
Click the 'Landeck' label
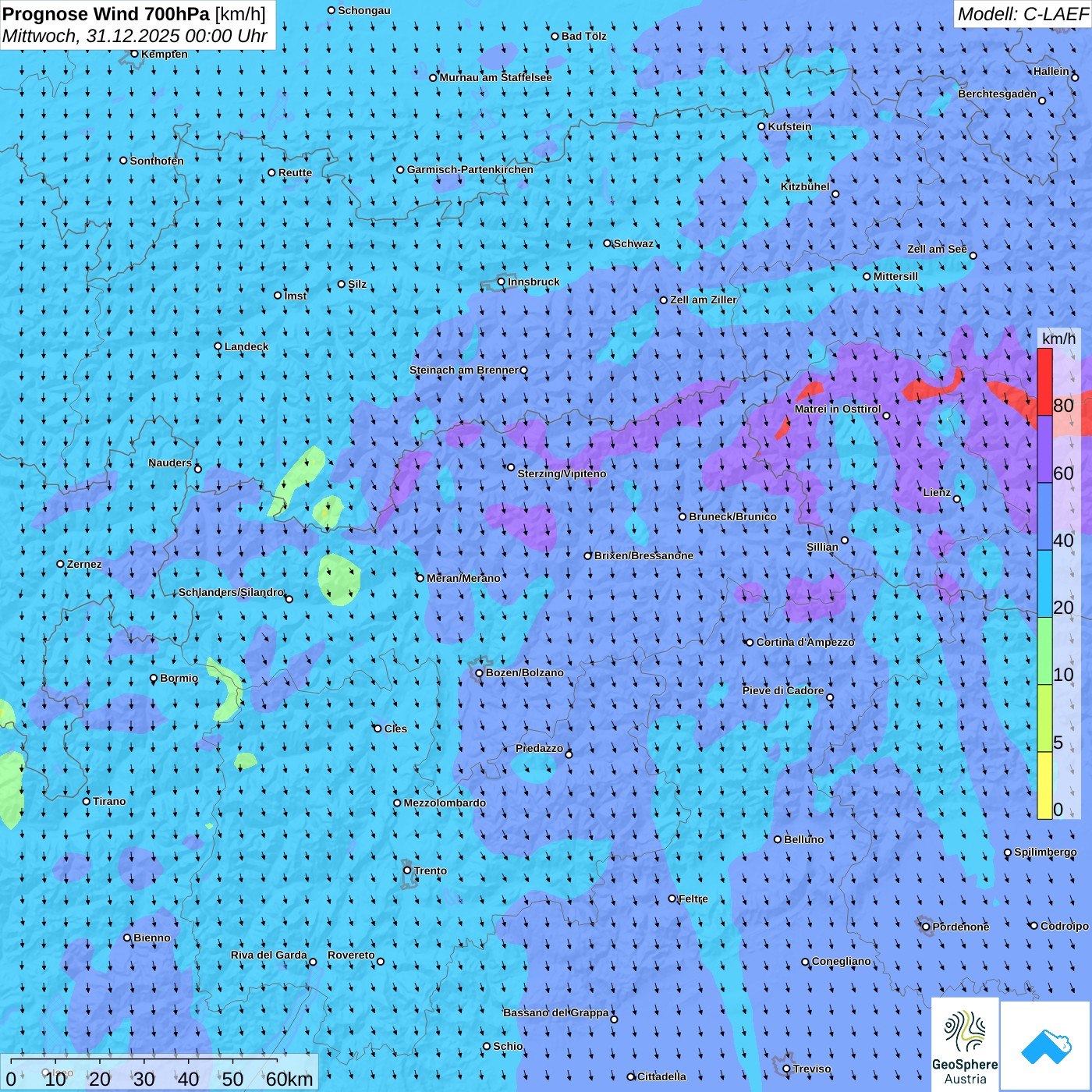(x=246, y=346)
